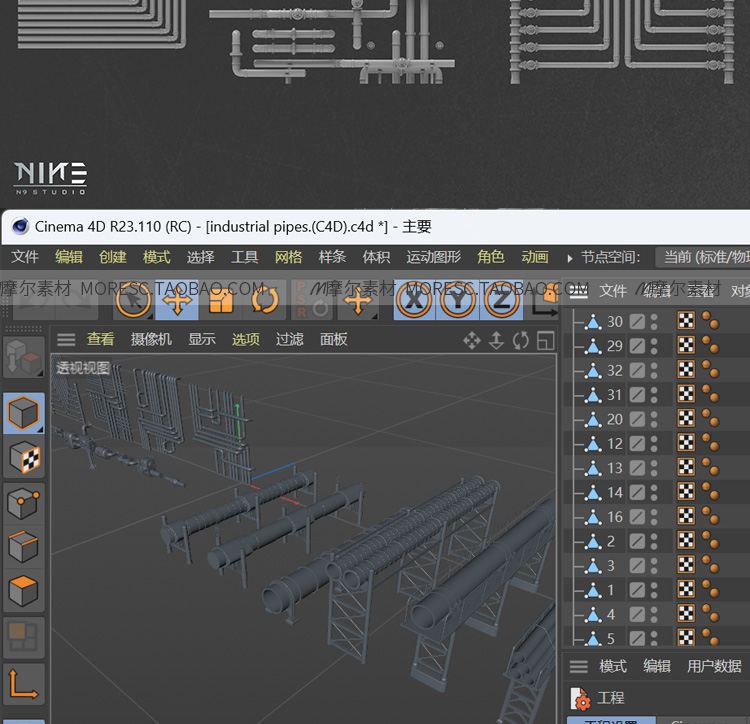Click Phong tag of object 1

click(x=710, y=589)
